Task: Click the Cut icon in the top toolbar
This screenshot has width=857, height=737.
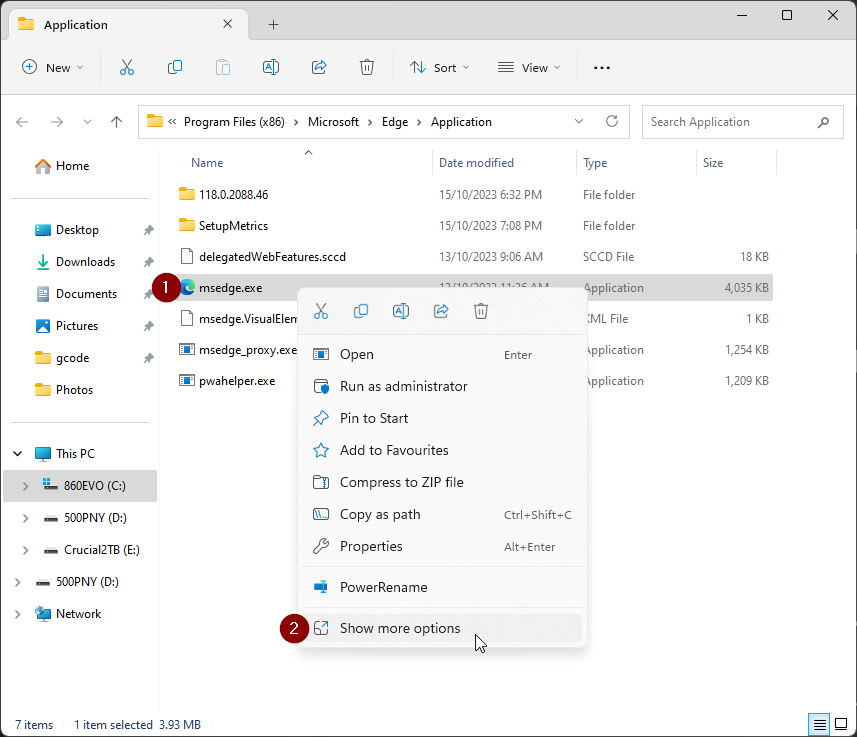Action: coord(127,67)
